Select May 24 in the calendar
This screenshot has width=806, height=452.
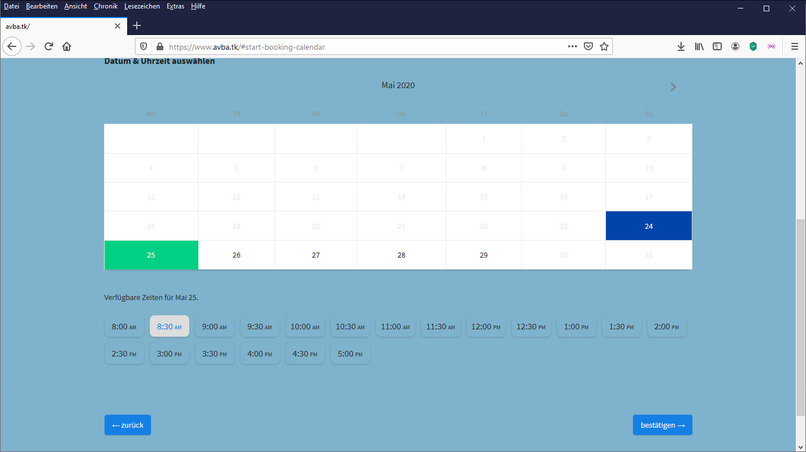tap(649, 226)
